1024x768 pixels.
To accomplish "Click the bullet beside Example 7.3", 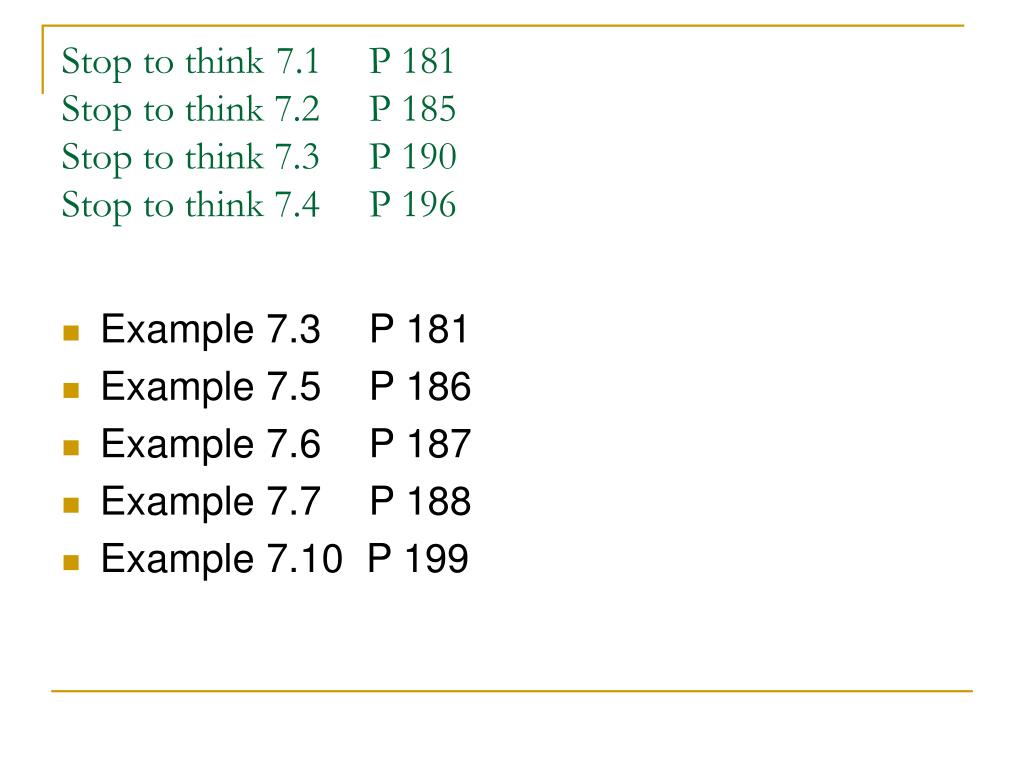I will click(x=71, y=333).
